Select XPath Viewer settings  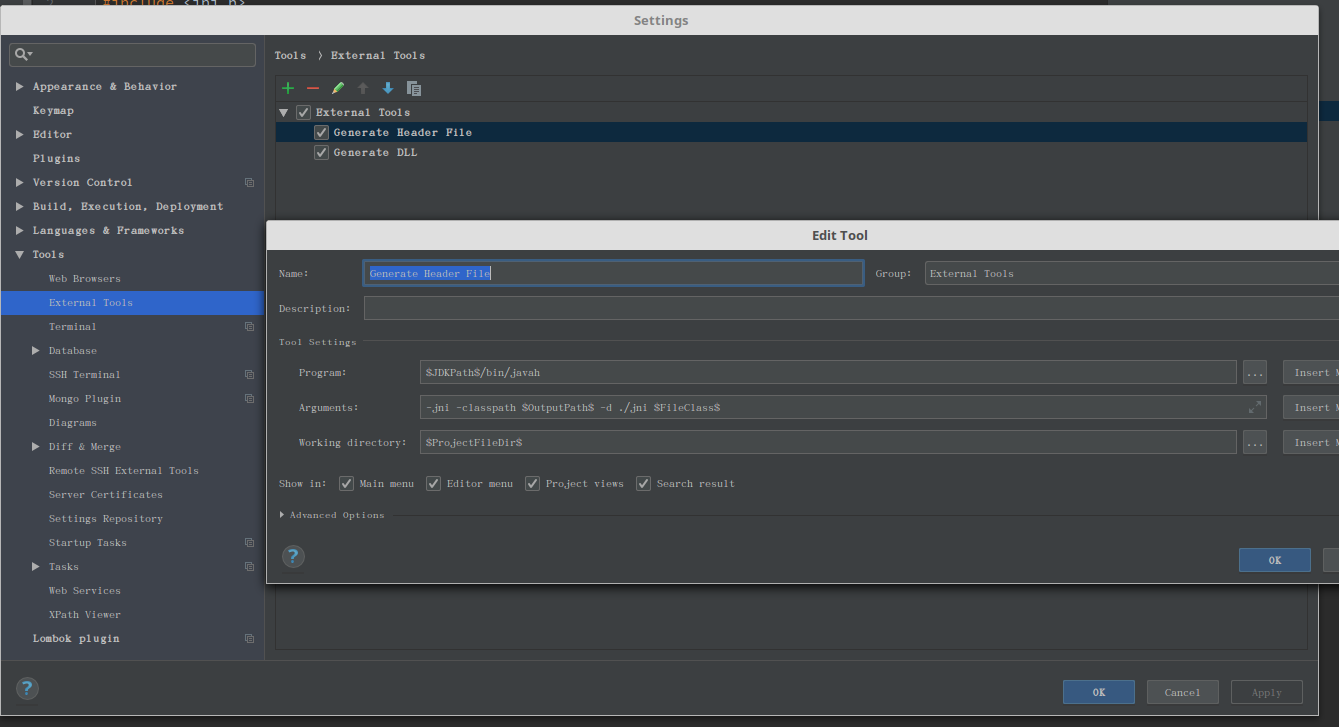[x=84, y=614]
